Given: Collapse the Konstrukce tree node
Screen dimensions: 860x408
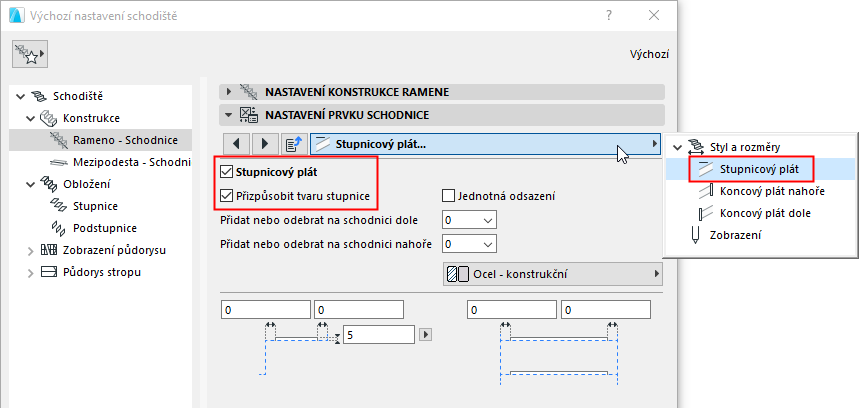Looking at the screenshot, I should [31, 118].
